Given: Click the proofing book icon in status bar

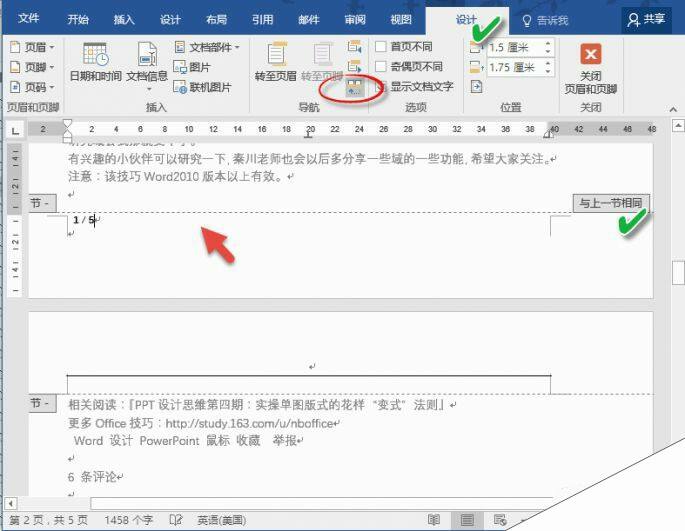Looking at the screenshot, I should [176, 520].
